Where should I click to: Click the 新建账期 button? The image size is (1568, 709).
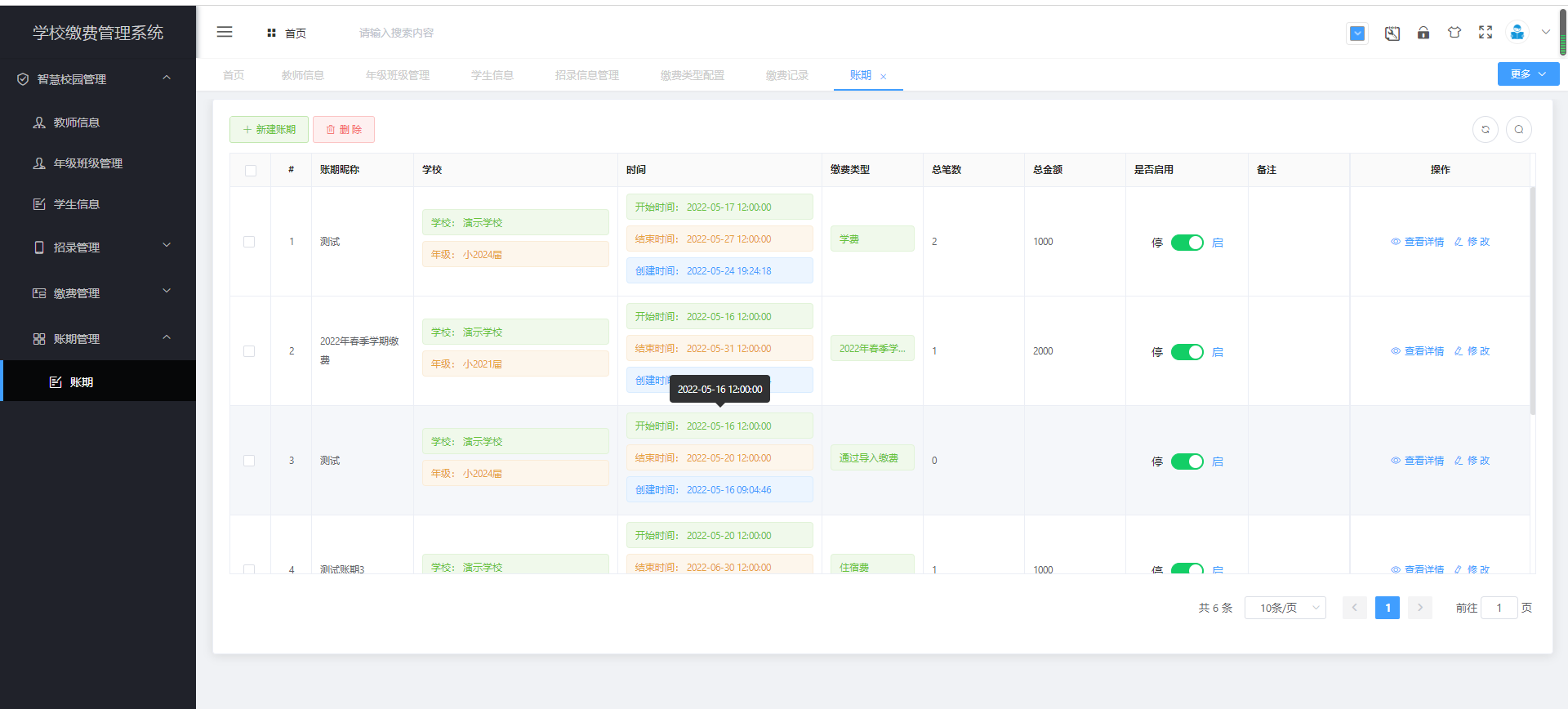[269, 130]
